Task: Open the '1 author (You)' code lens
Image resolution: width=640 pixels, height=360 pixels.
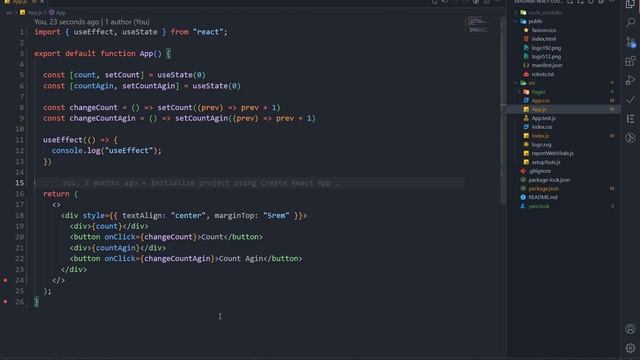Action: click(x=127, y=22)
